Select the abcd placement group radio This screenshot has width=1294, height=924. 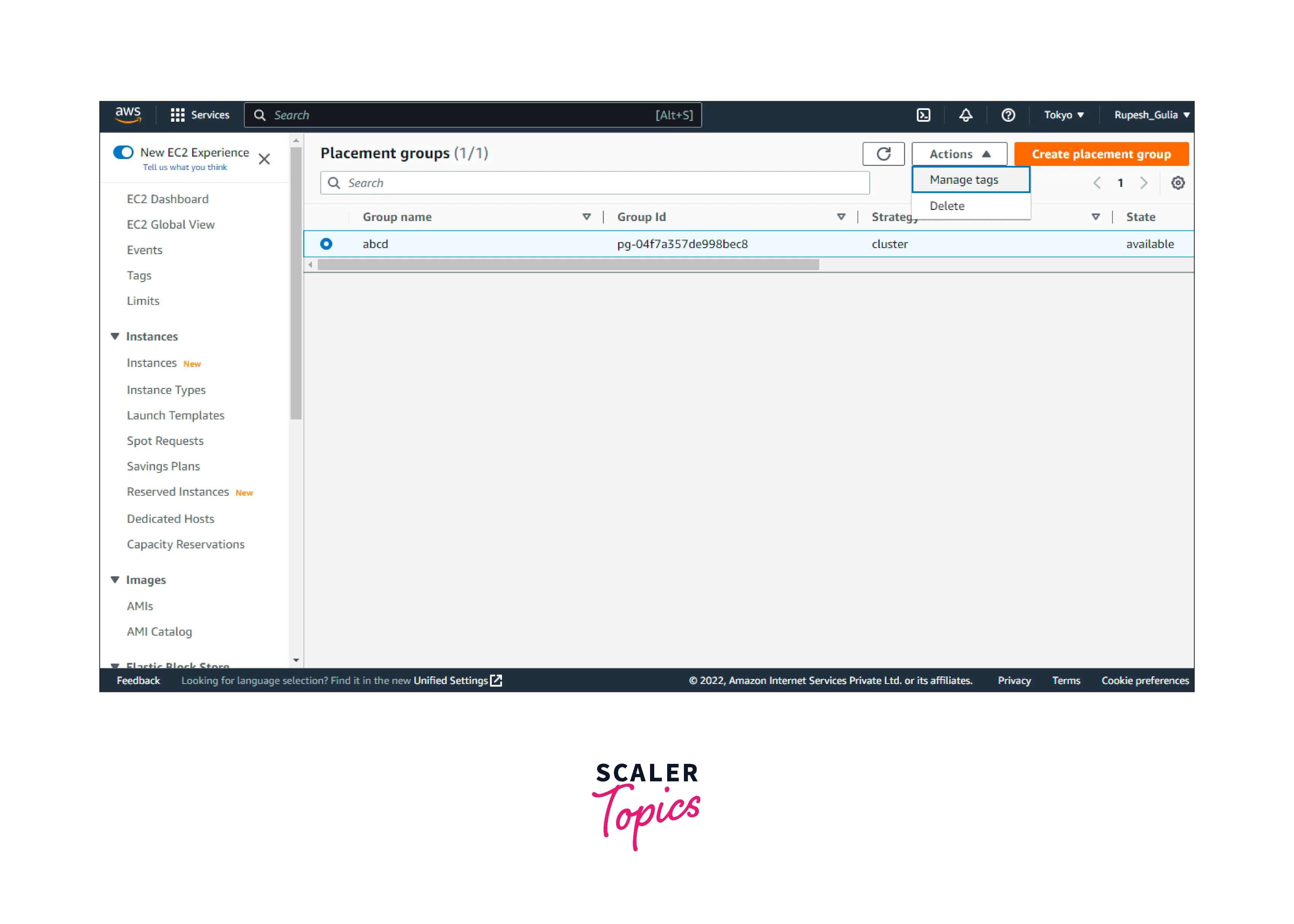[326, 243]
